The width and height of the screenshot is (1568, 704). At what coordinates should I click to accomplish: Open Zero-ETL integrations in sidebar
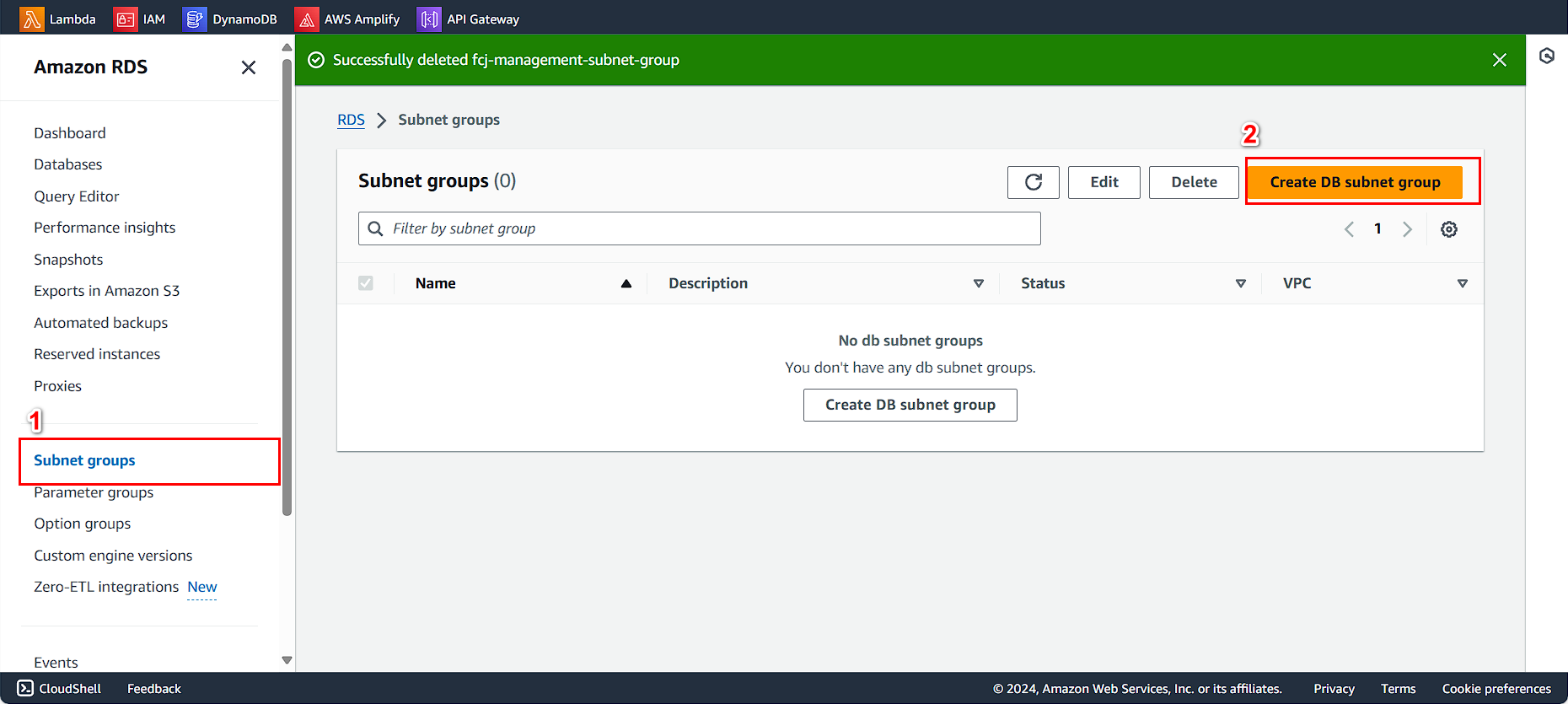106,587
